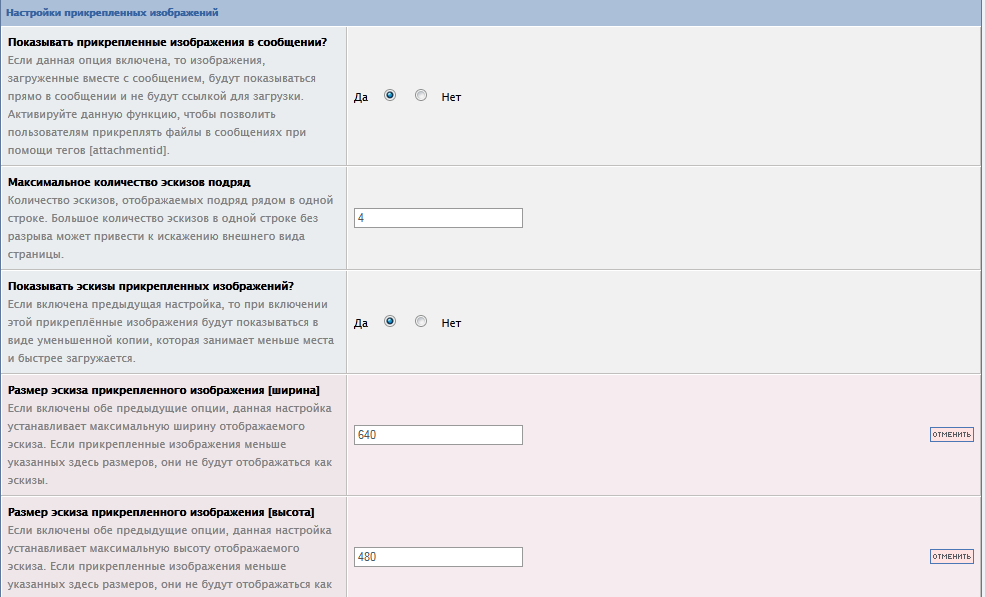Click the "Максимальное количество эскизов подряд" title
Viewport: 985px width, 597px height.
(x=128, y=182)
